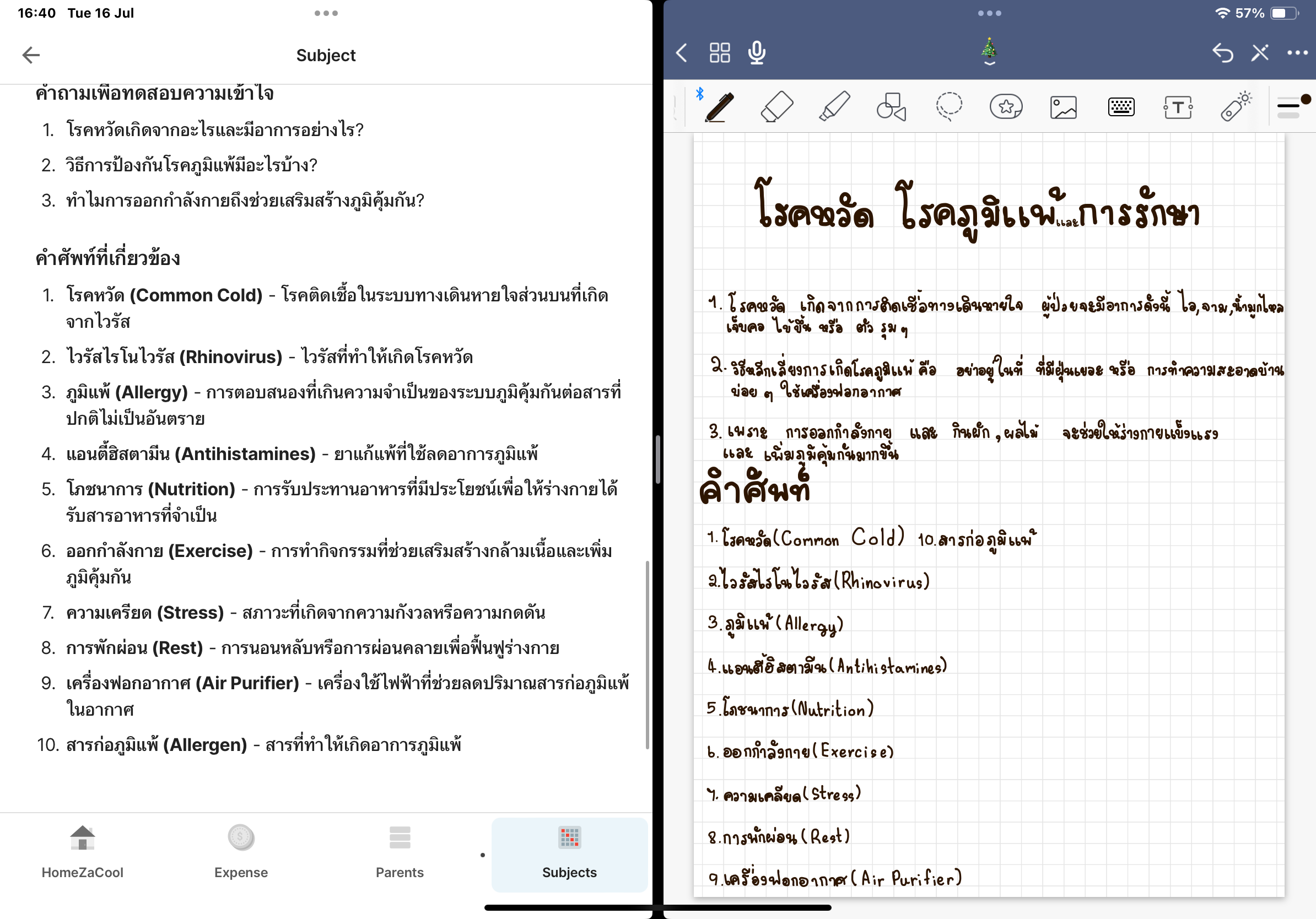Insert a photo into the note
Viewport: 1316px width, 919px height.
pos(1064,106)
